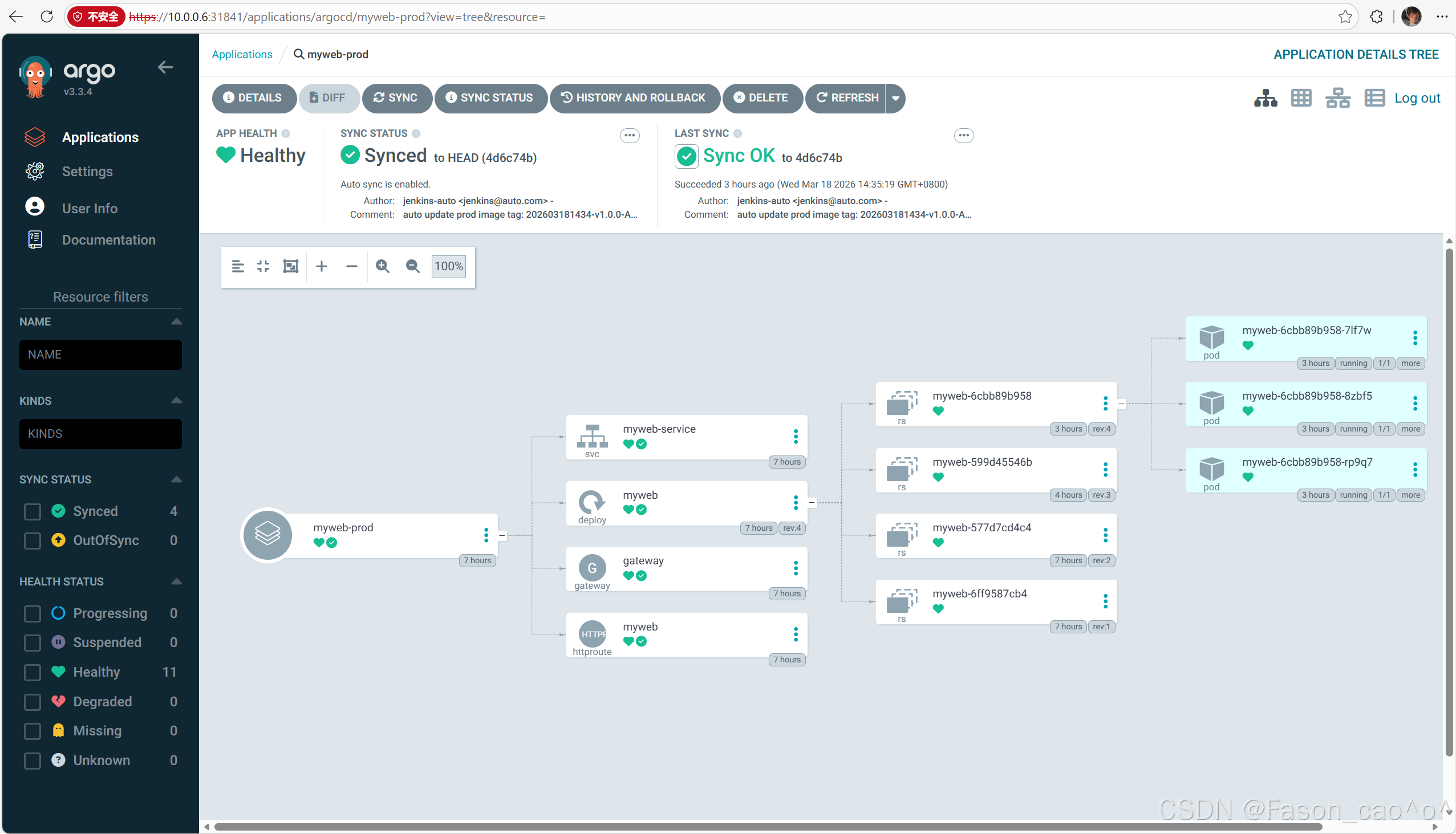Open the User Info sidebar item
Screen dimensions: 1456x834
(x=90, y=208)
